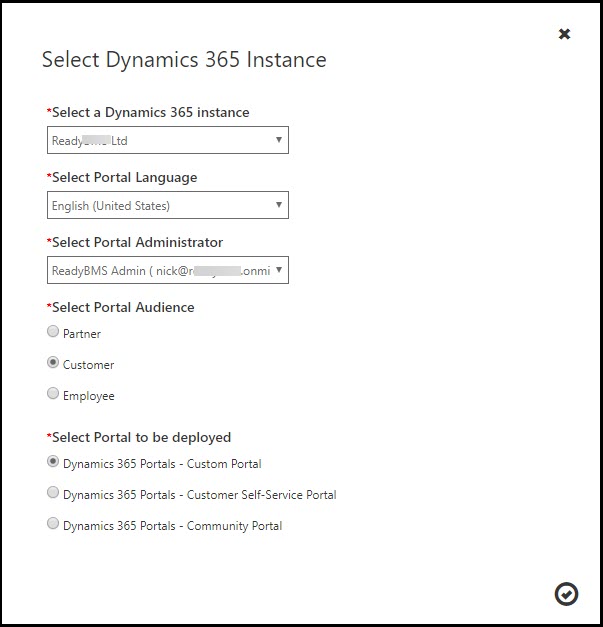This screenshot has height=627, width=603.
Task: Open the Portal Language dropdown
Action: (168, 205)
